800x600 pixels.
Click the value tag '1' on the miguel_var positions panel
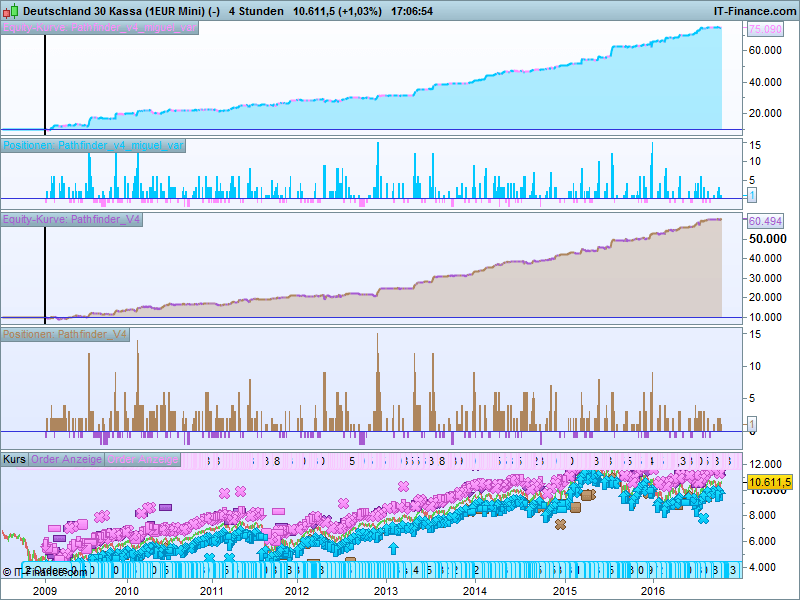click(752, 195)
